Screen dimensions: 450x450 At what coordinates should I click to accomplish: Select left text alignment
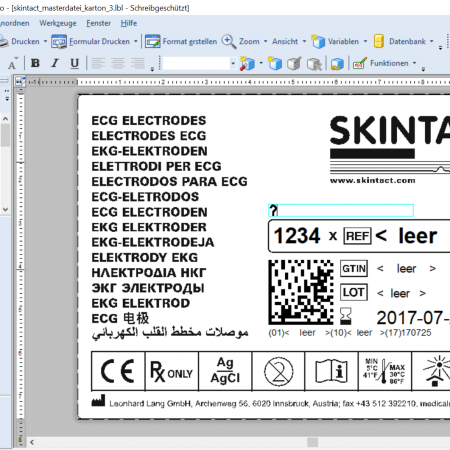[98, 63]
